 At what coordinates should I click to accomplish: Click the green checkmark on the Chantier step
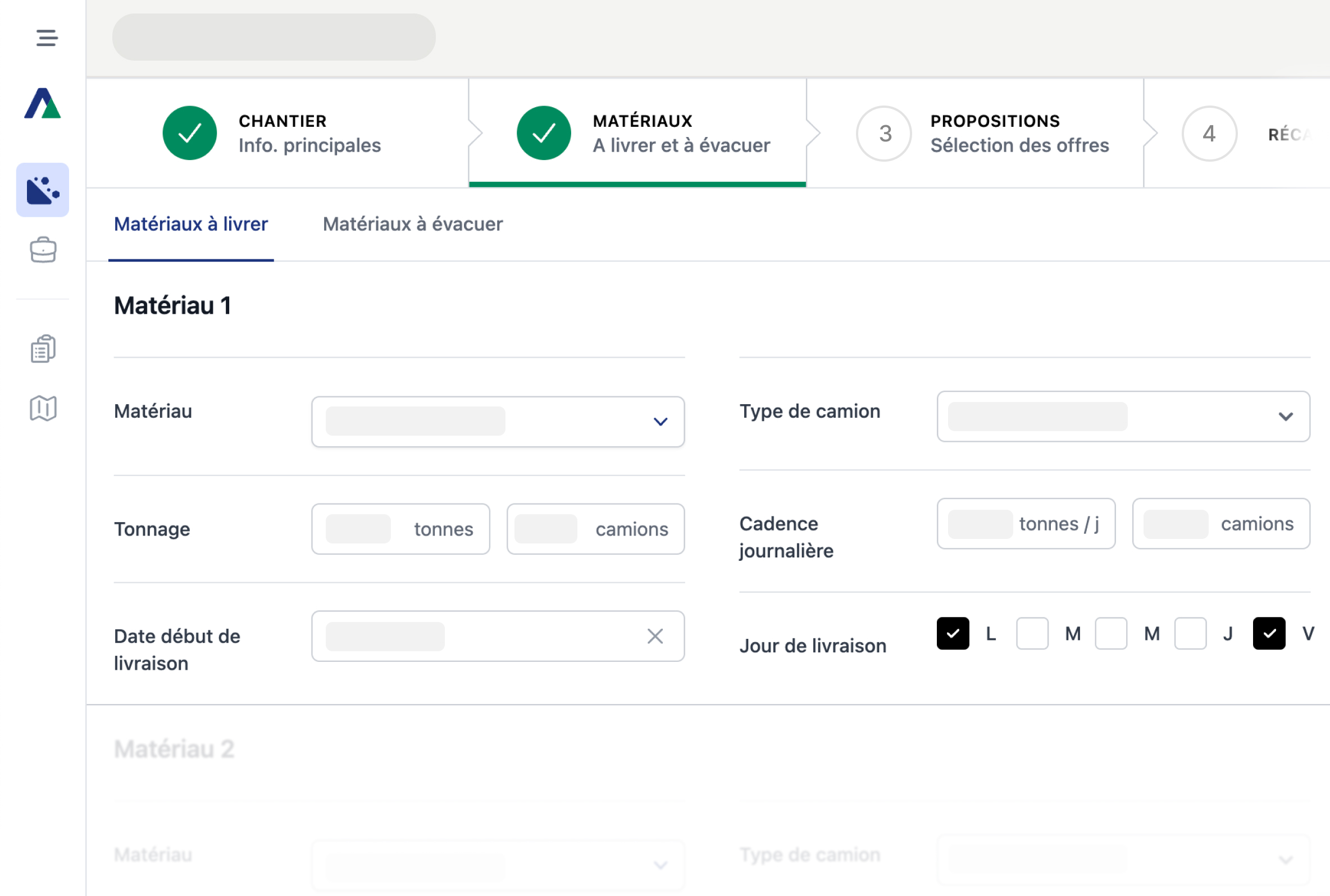coord(189,132)
